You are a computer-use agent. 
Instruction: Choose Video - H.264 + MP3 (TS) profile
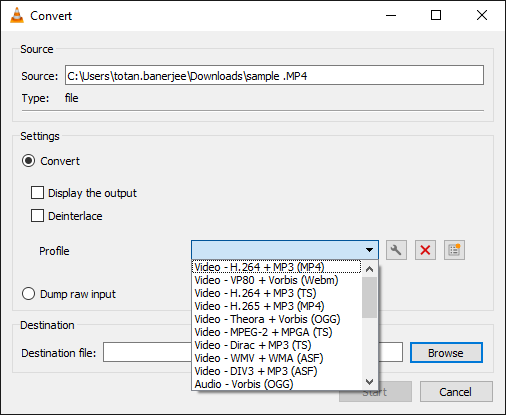pos(276,293)
